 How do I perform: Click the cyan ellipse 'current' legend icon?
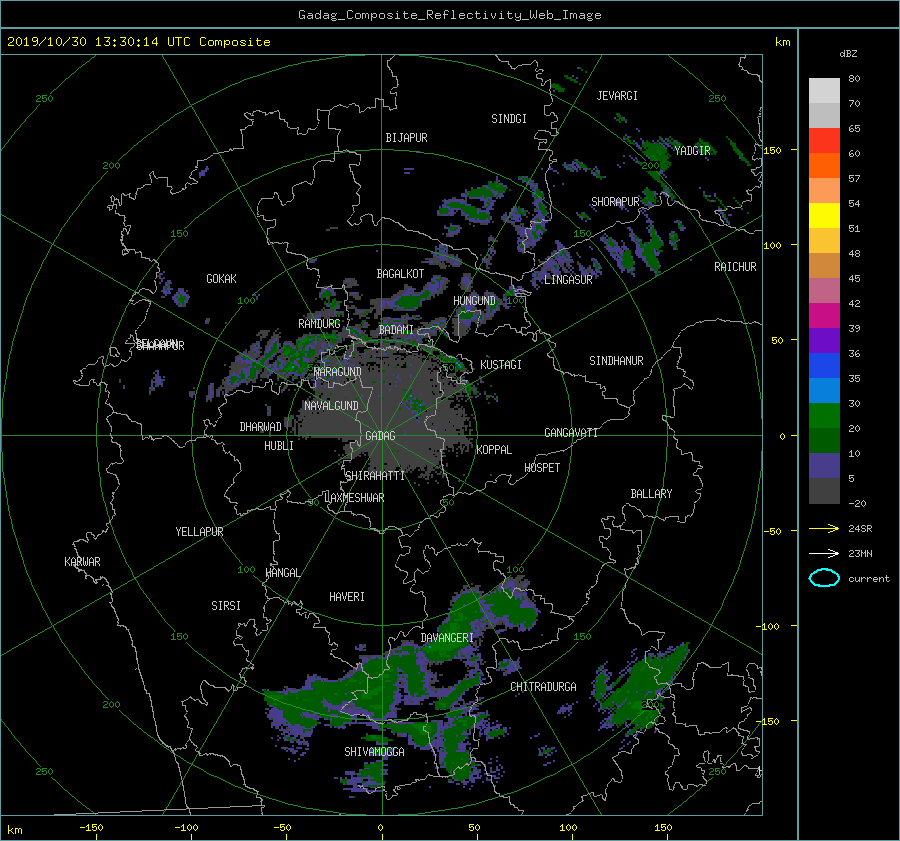824,578
